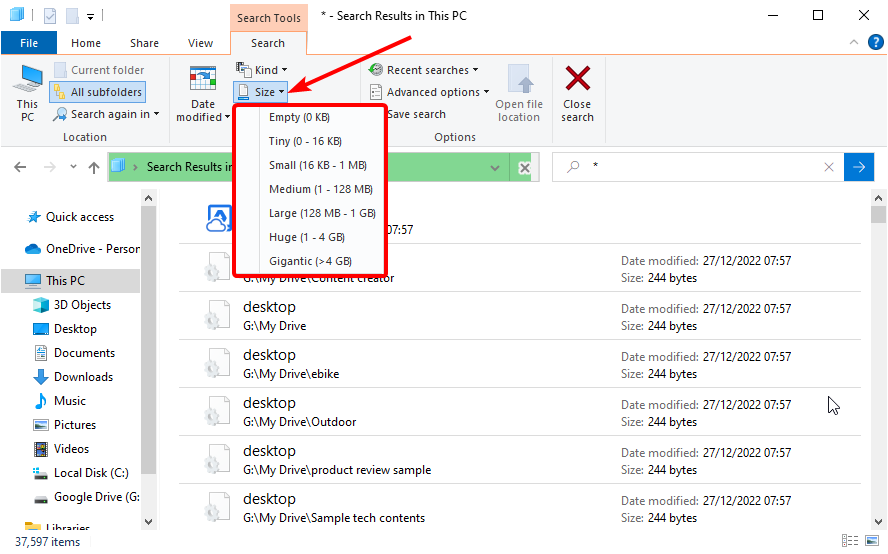Select the Search ribbon tab
Image resolution: width=888 pixels, height=554 pixels.
[x=268, y=43]
